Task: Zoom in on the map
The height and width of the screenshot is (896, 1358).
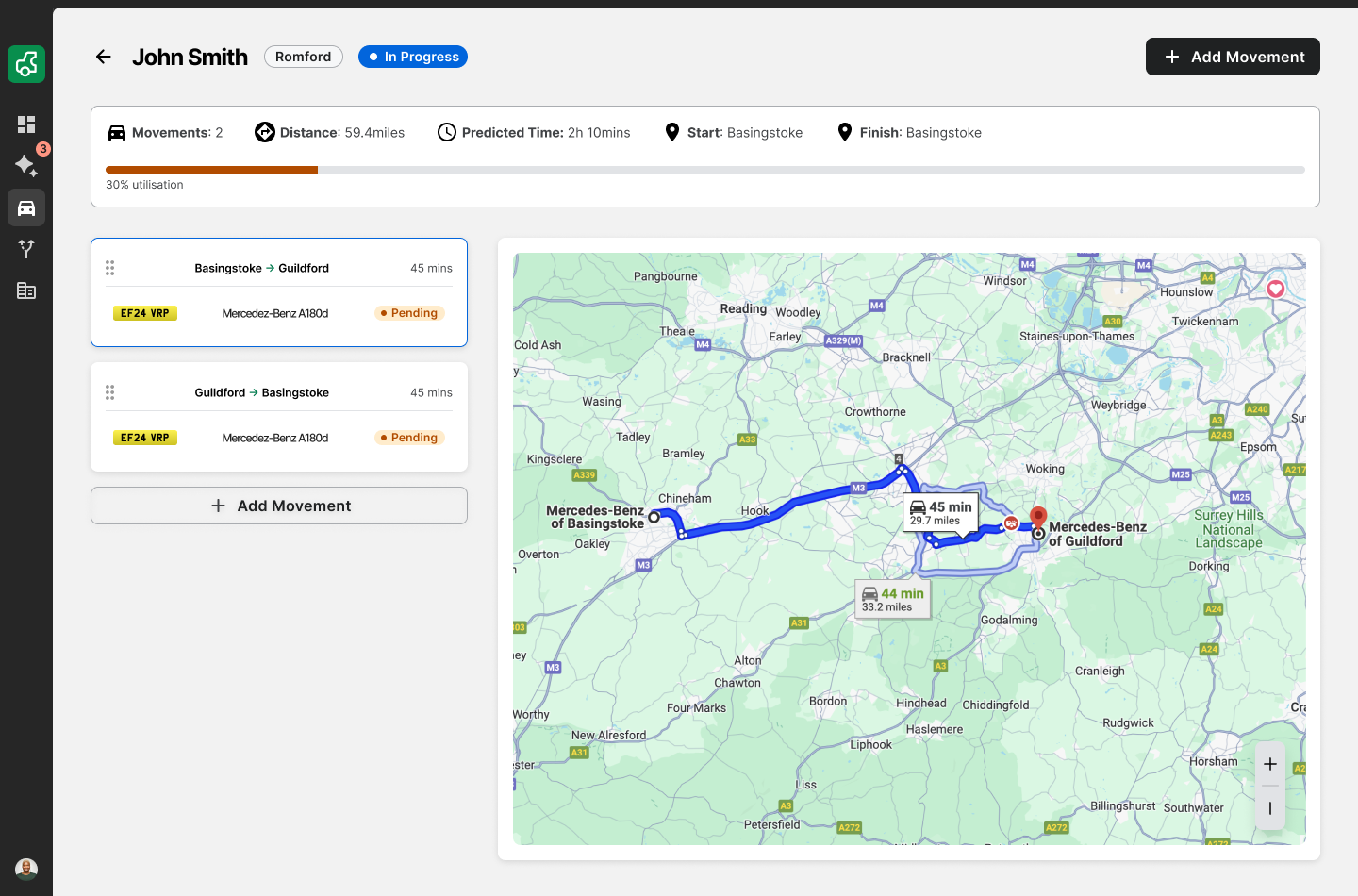Action: (1270, 764)
